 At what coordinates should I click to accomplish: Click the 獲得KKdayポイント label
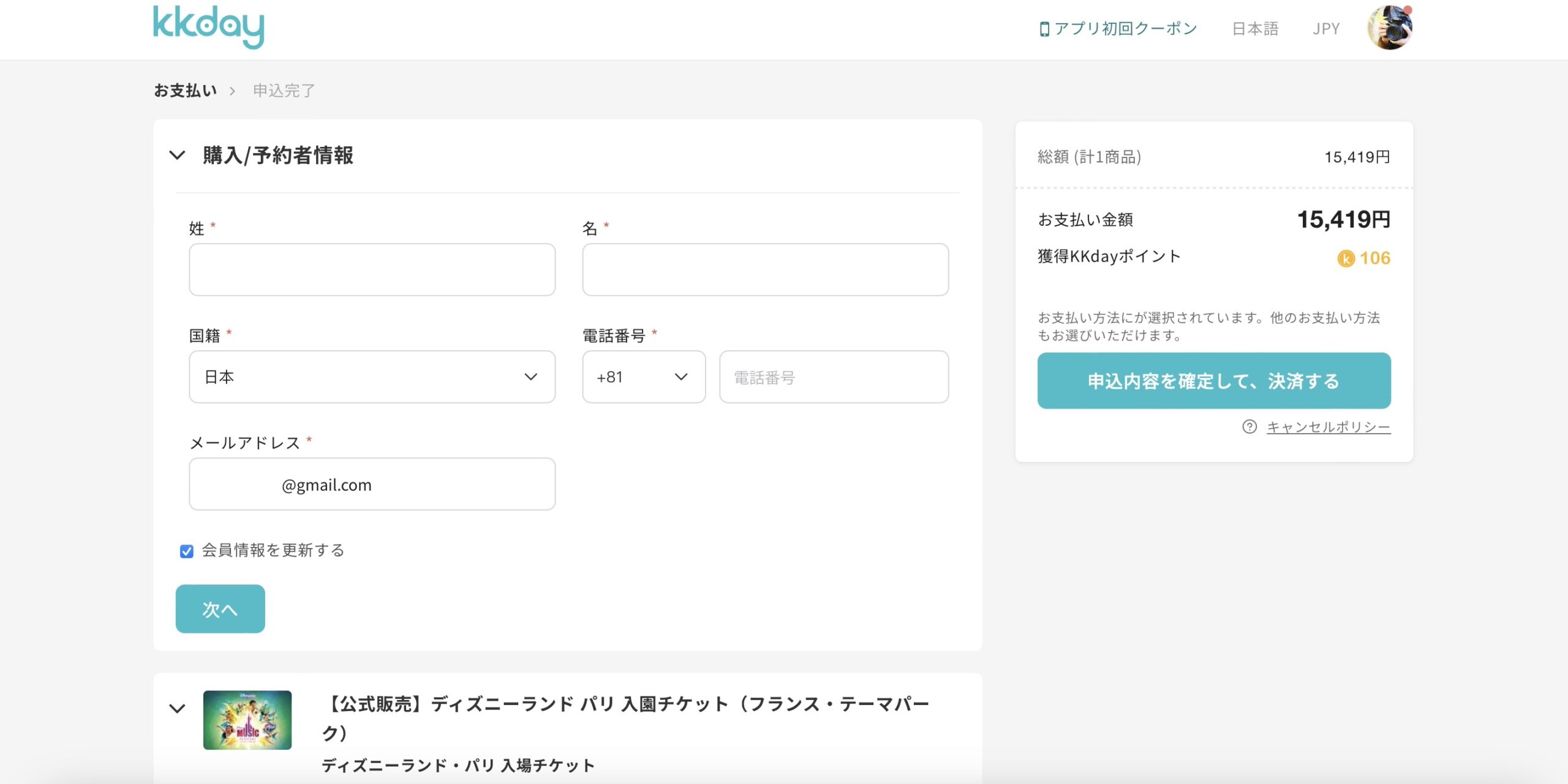(x=1109, y=256)
